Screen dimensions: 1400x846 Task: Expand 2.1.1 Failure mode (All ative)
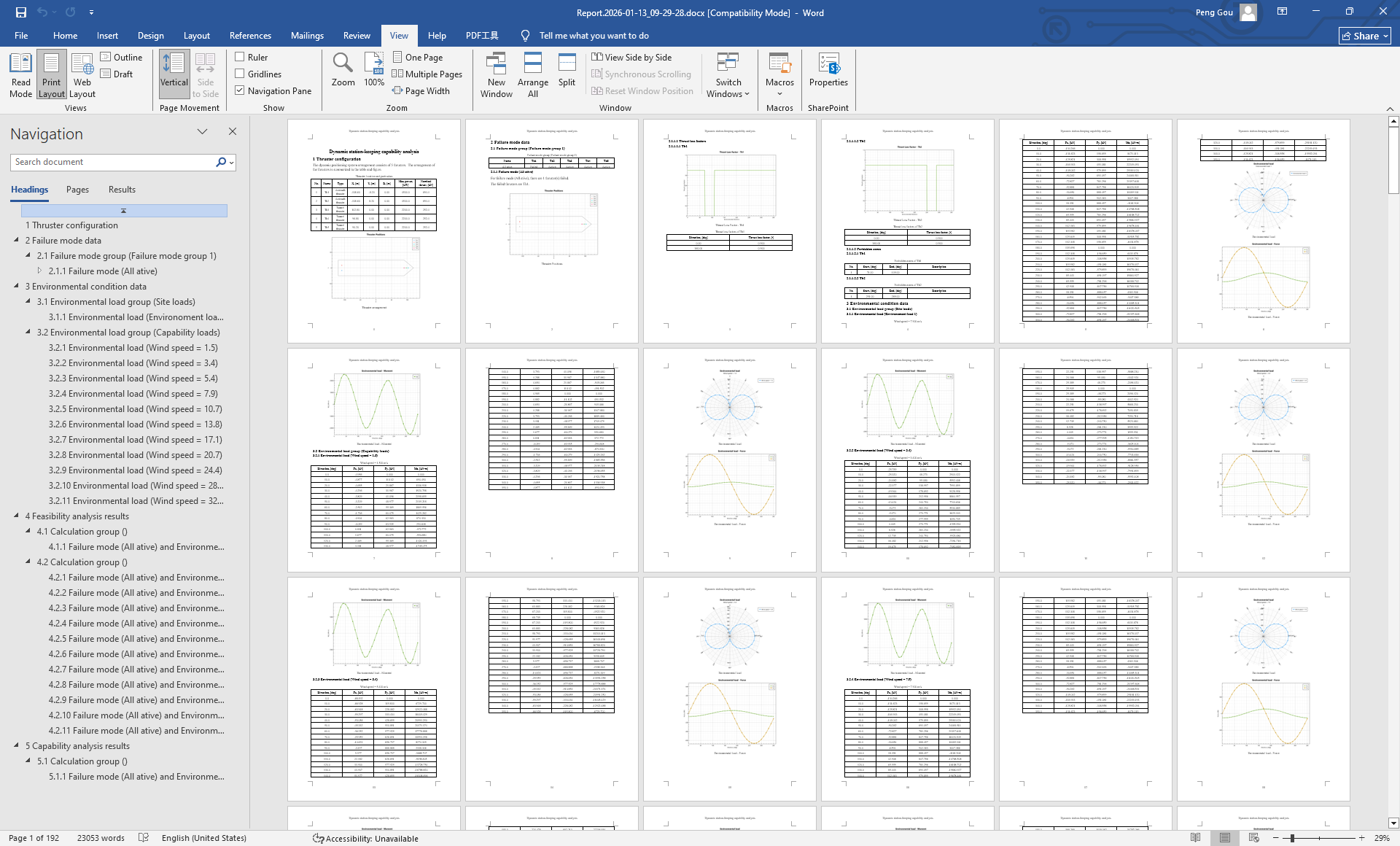tap(39, 271)
